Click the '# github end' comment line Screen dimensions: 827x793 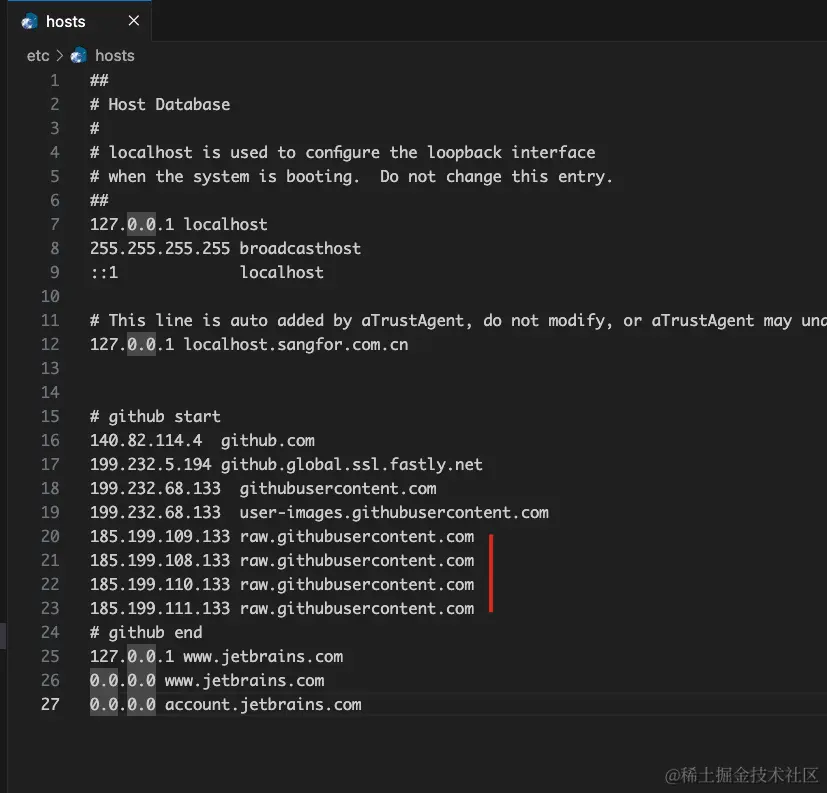click(x=146, y=632)
